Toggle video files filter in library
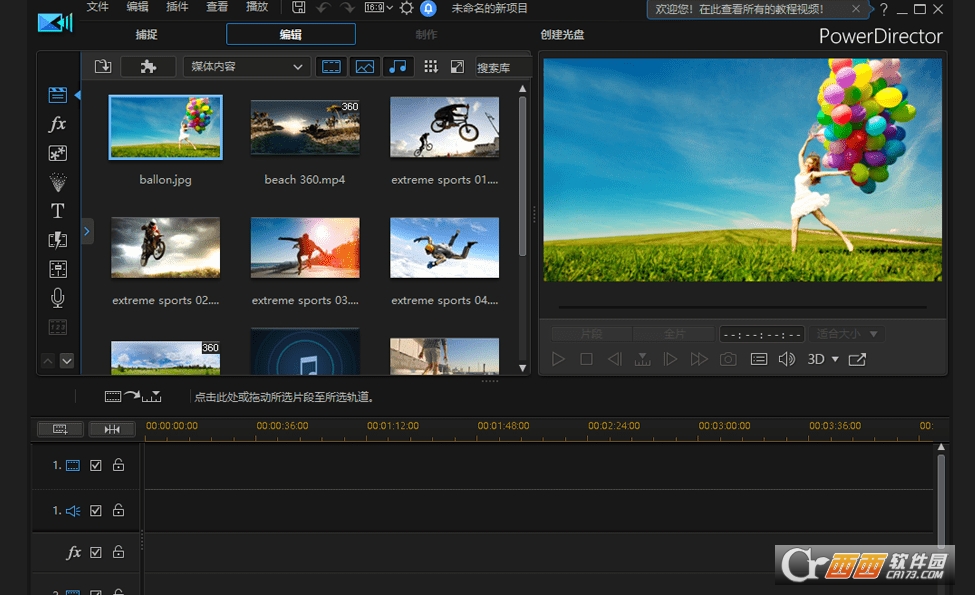This screenshot has width=975, height=595. click(331, 67)
